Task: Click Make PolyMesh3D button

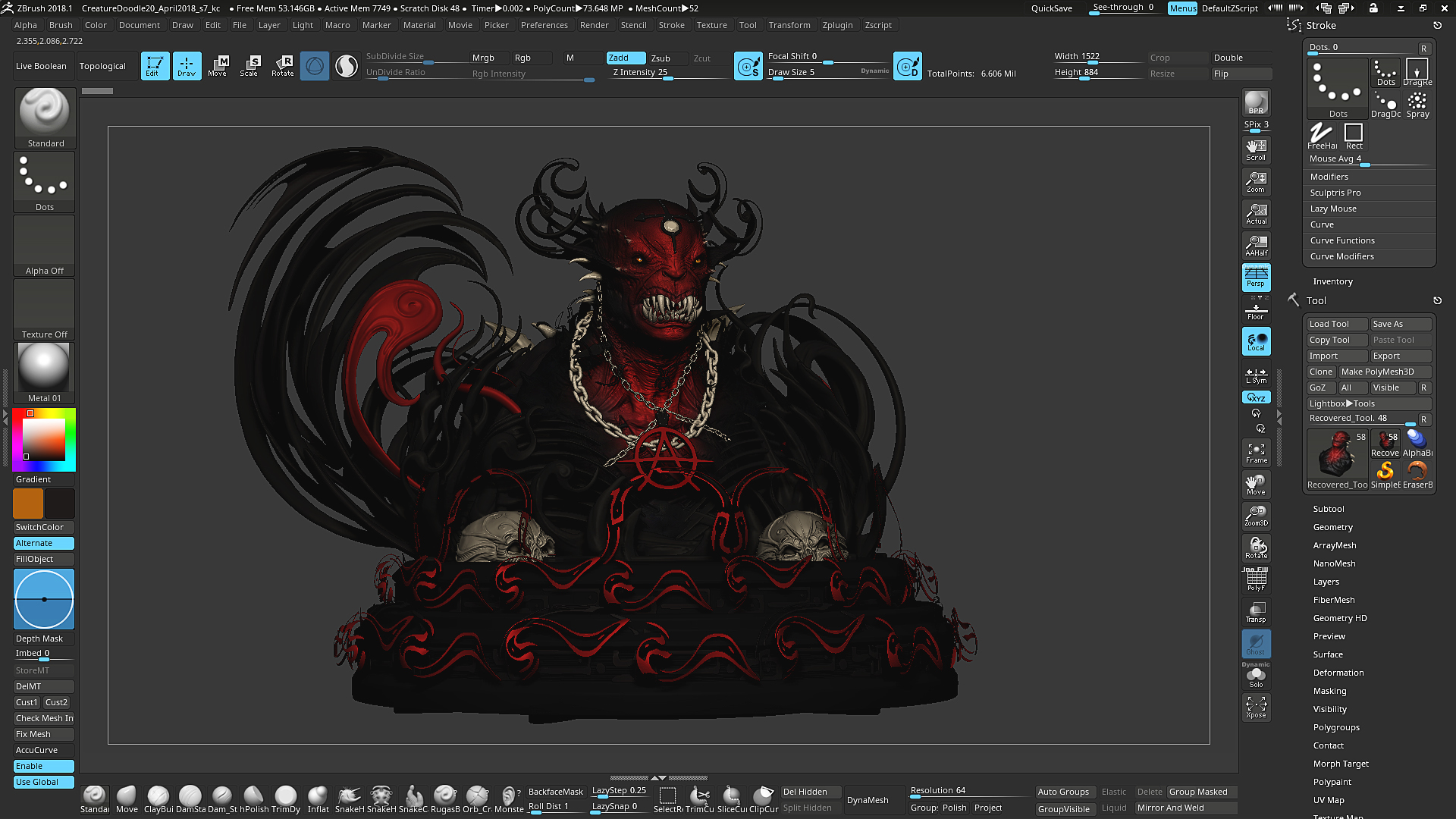Action: [x=1385, y=372]
